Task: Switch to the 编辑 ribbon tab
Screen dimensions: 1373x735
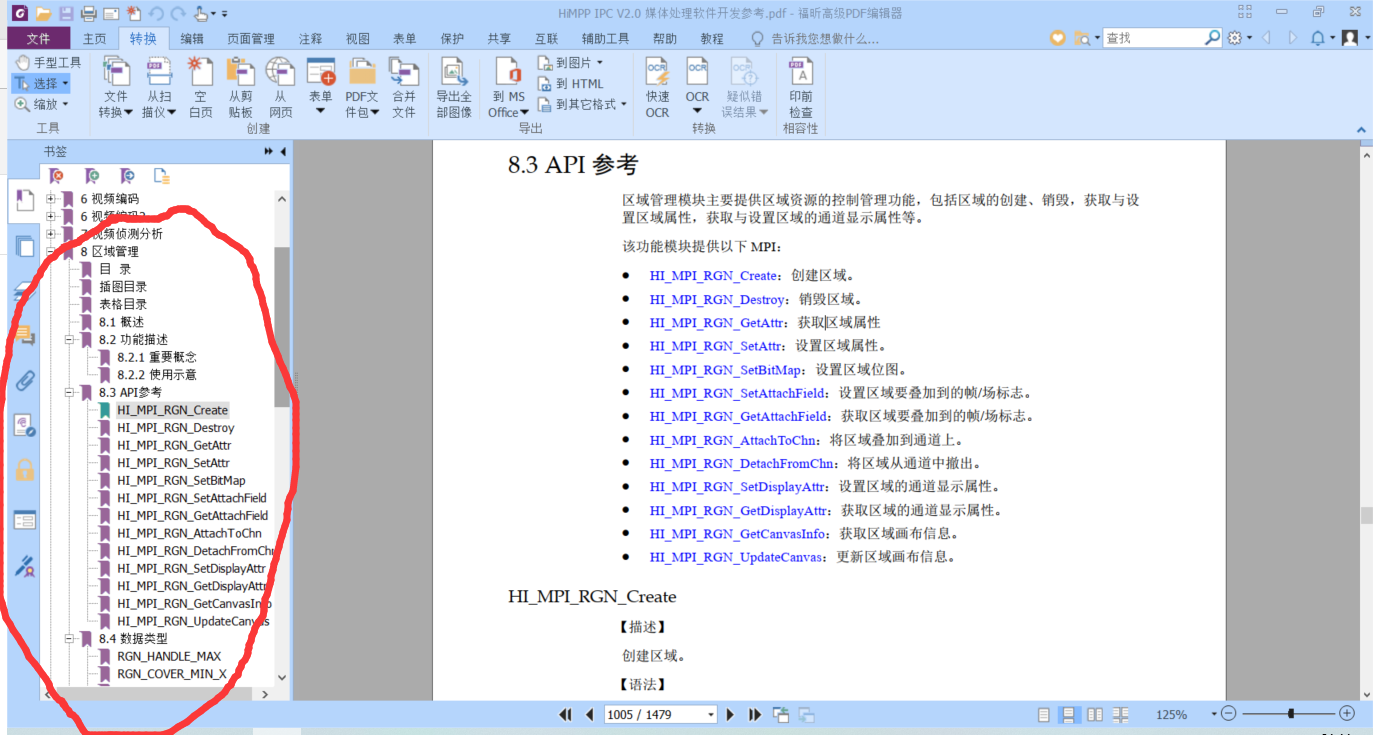Action: (x=192, y=38)
